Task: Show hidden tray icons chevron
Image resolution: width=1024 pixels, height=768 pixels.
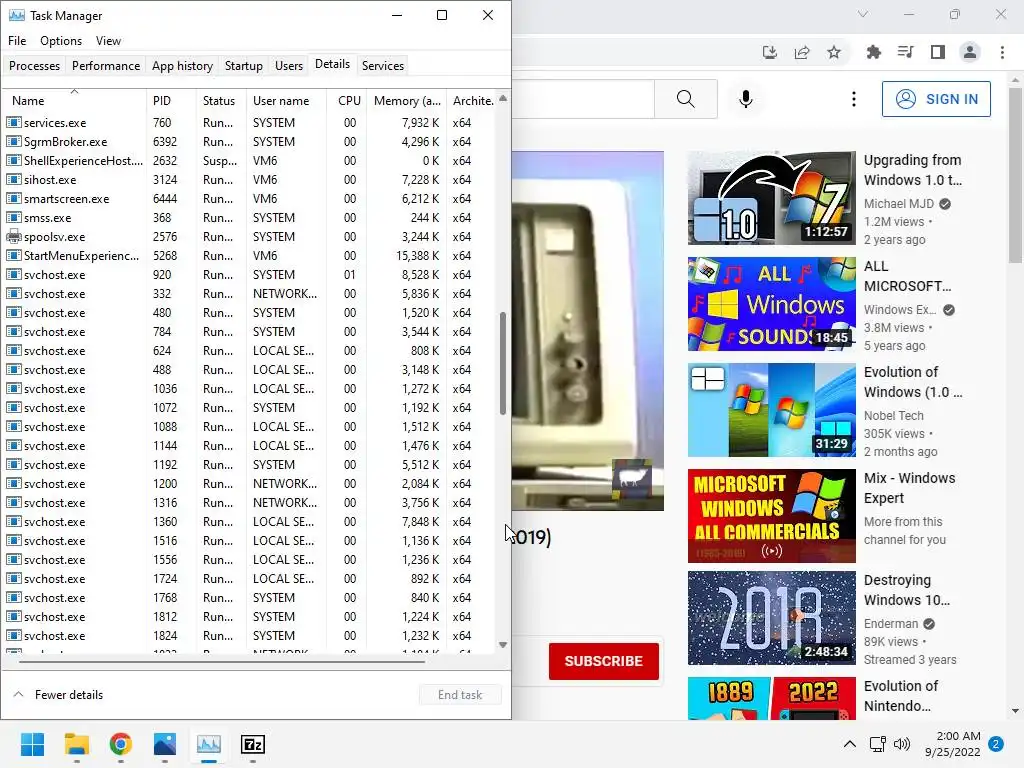Action: pos(850,744)
